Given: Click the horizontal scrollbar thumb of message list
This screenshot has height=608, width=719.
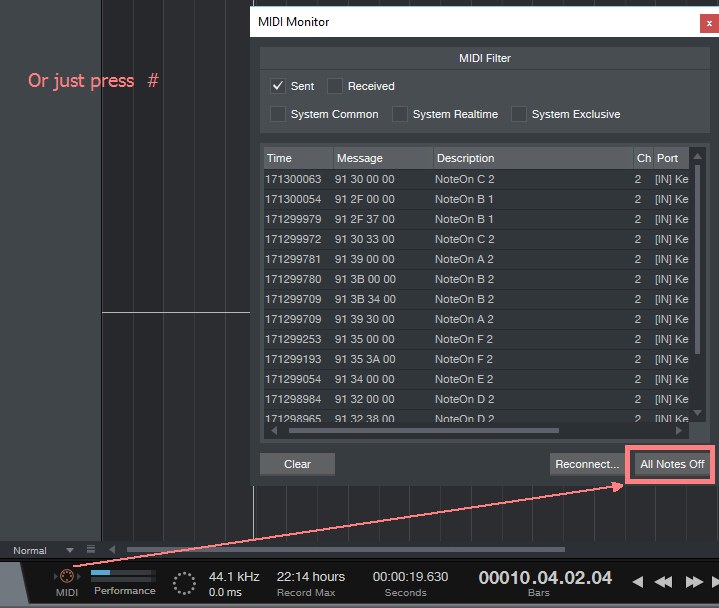Looking at the screenshot, I should (424, 431).
